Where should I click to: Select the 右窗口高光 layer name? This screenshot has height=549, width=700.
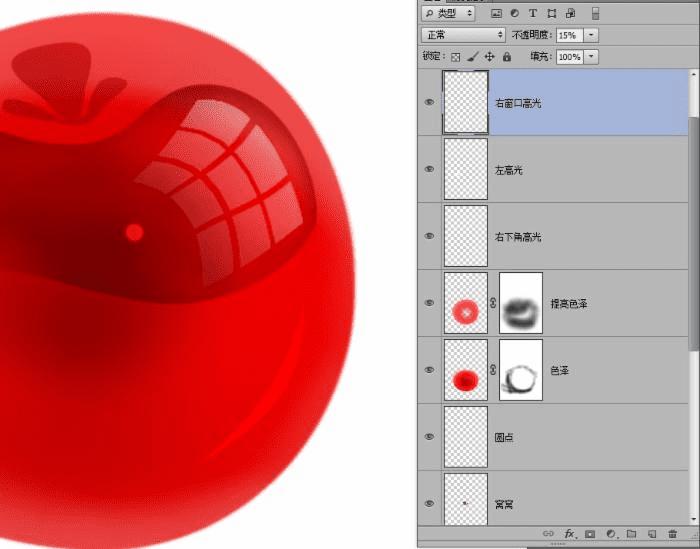click(x=518, y=103)
